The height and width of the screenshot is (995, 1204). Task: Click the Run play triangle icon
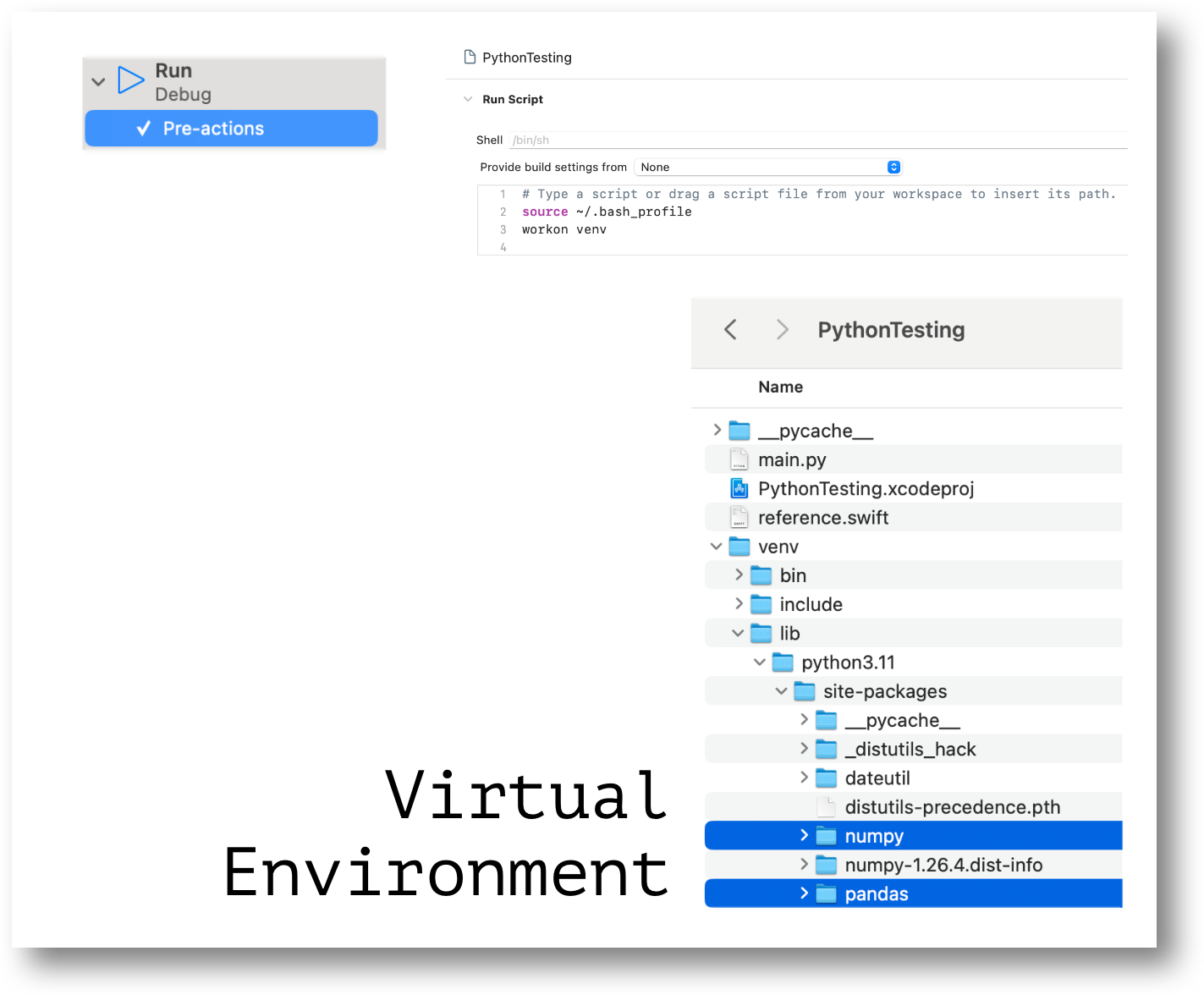pyautogui.click(x=130, y=80)
